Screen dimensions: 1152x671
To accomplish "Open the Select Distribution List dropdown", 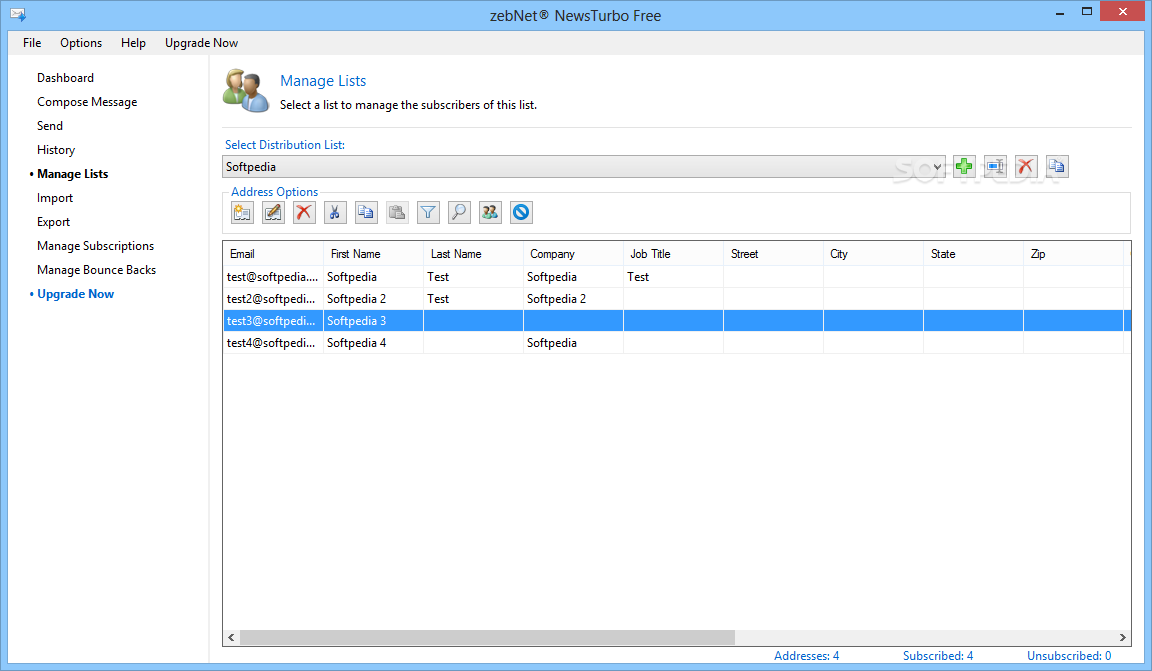I will point(584,167).
